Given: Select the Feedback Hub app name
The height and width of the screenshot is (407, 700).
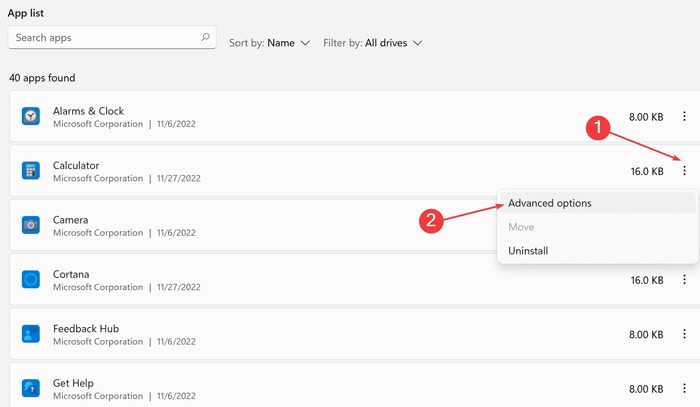Looking at the screenshot, I should [84, 328].
